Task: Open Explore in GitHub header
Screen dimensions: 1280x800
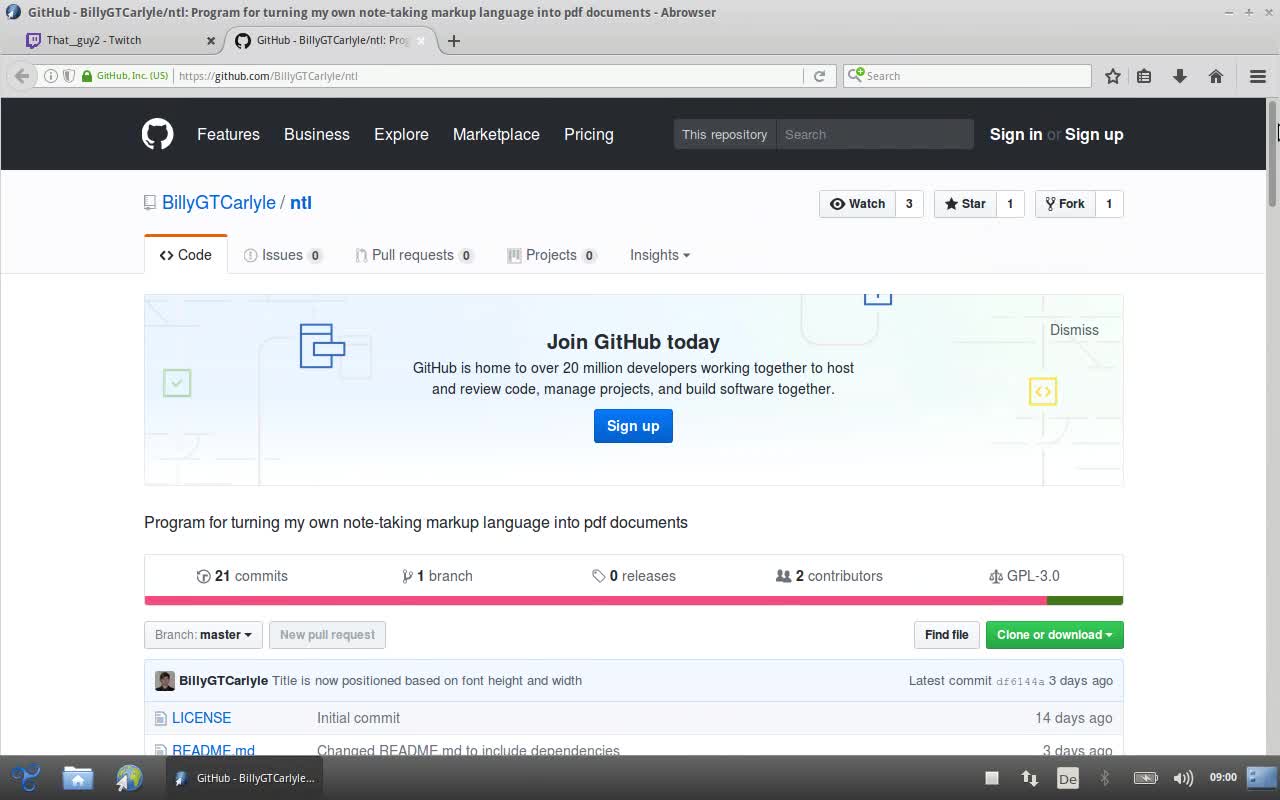Action: 401,134
